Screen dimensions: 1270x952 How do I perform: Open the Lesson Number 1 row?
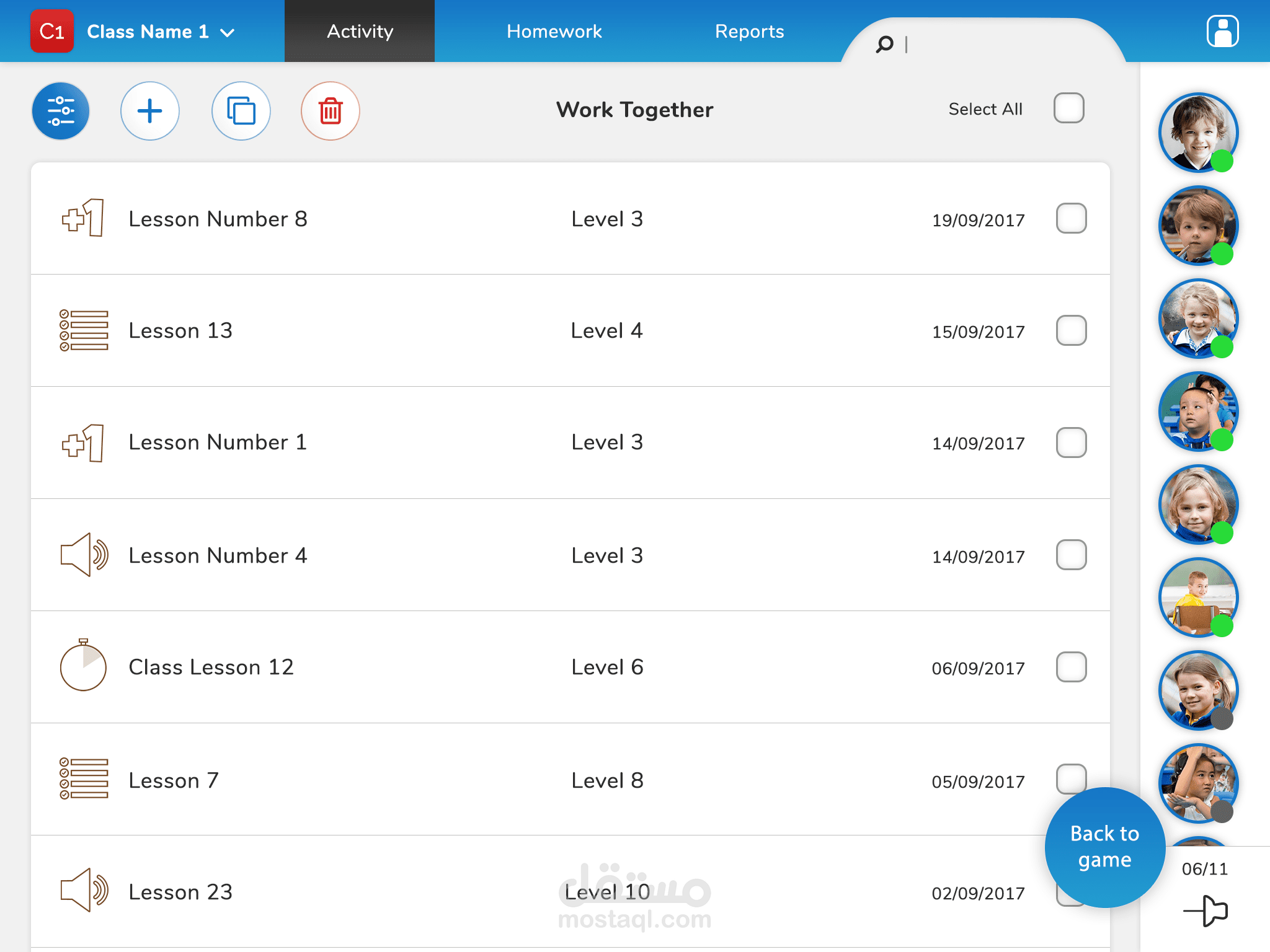pyautogui.click(x=217, y=443)
